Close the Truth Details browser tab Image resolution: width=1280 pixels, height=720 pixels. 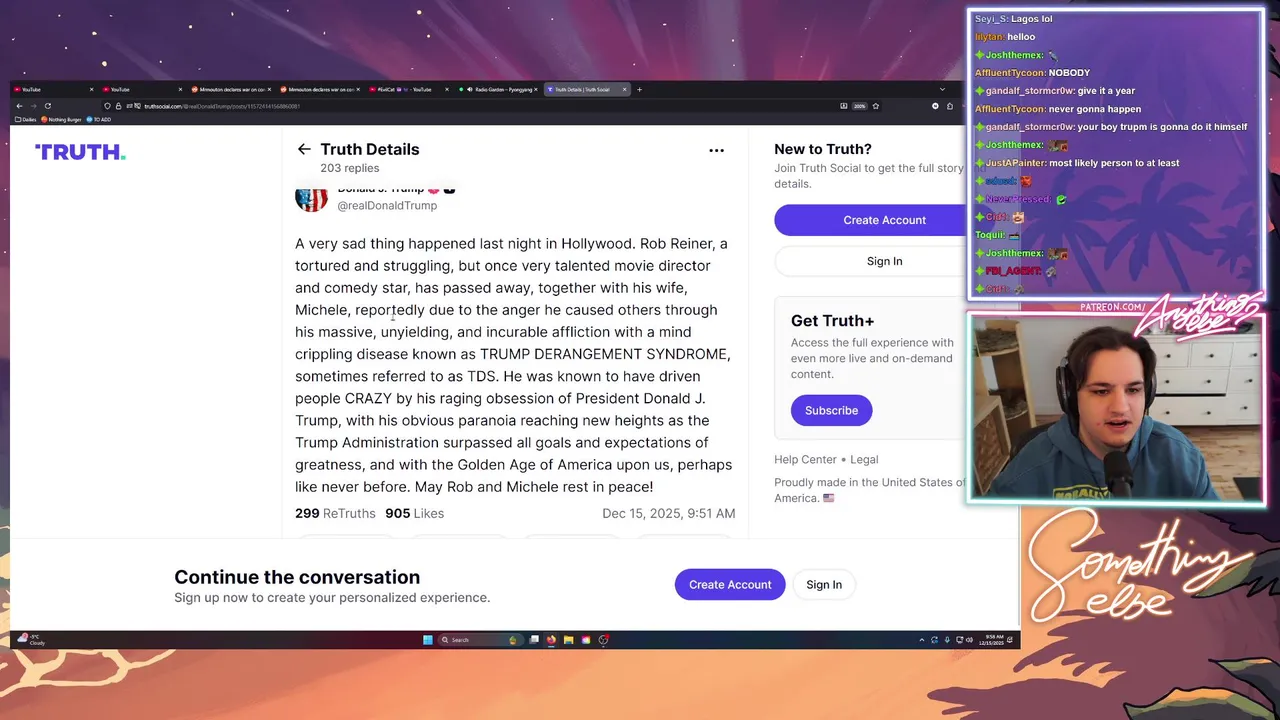[x=625, y=89]
